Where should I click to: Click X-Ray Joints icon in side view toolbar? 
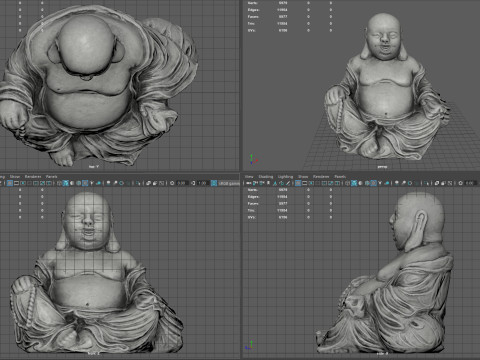450,183
